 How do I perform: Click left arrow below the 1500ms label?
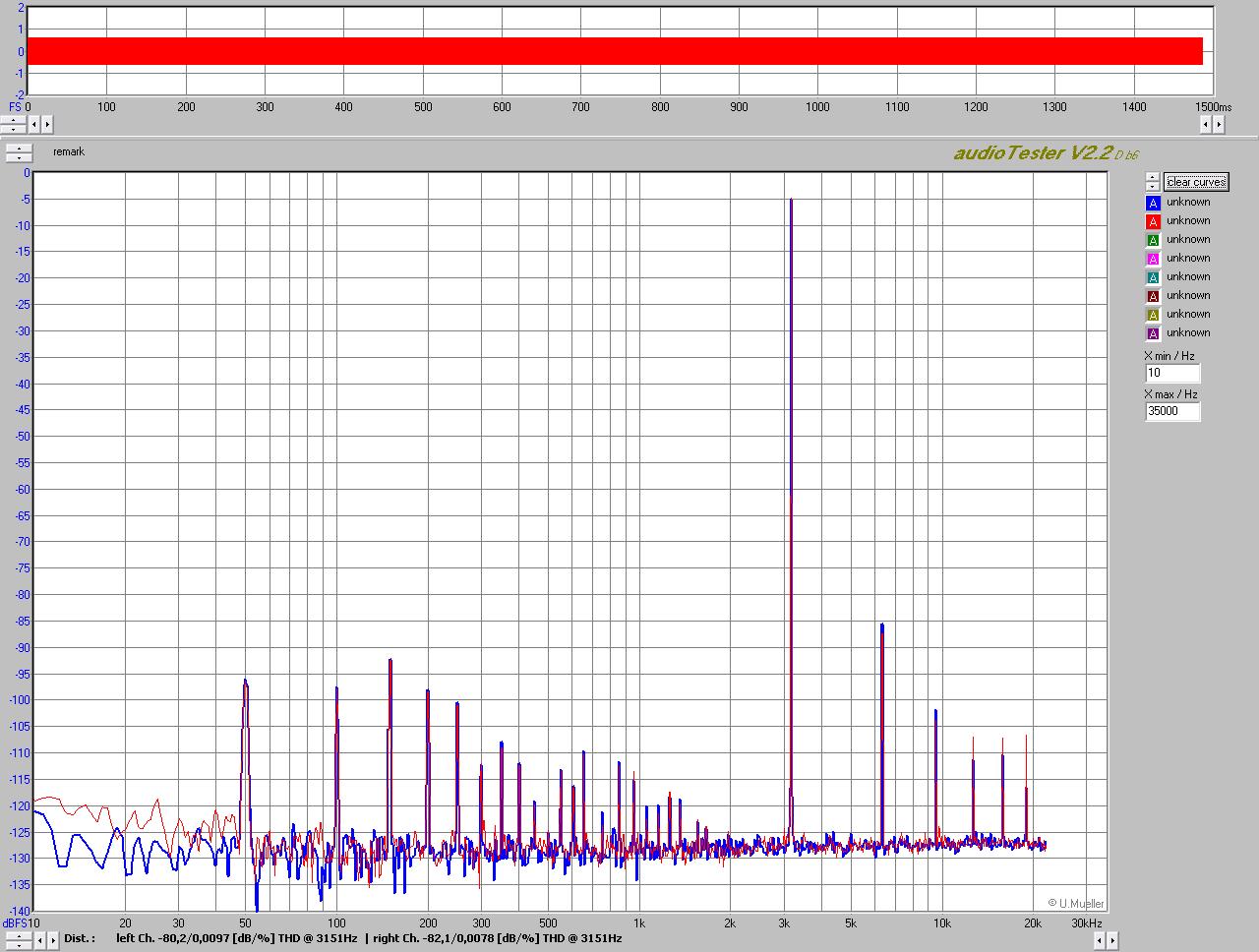click(1205, 124)
